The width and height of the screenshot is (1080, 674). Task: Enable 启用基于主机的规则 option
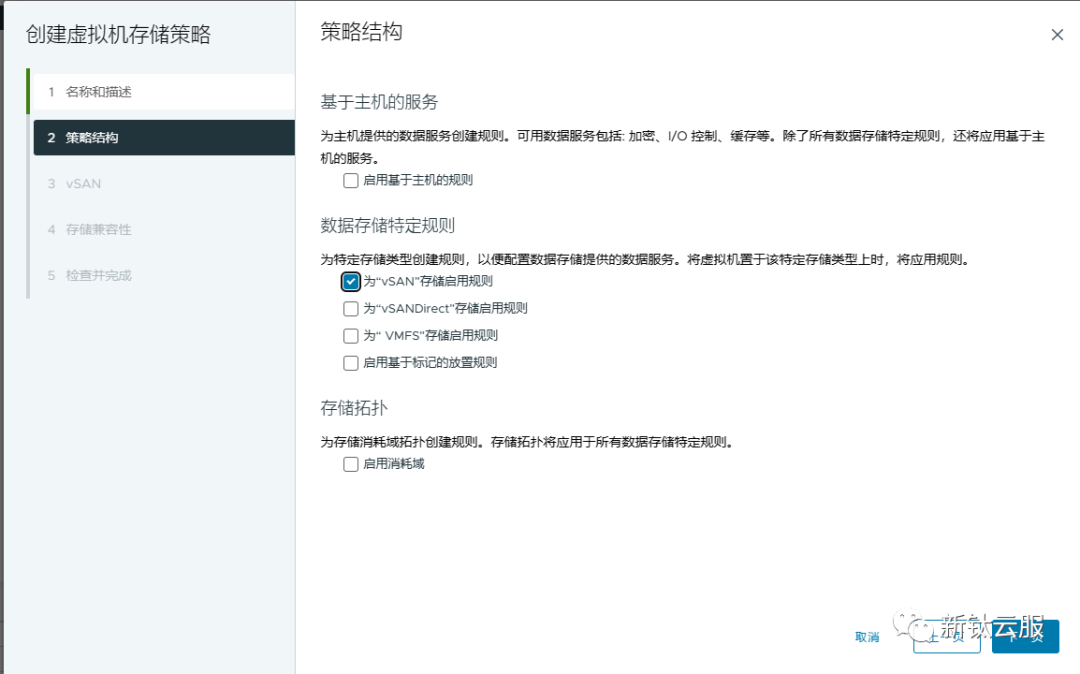(350, 180)
